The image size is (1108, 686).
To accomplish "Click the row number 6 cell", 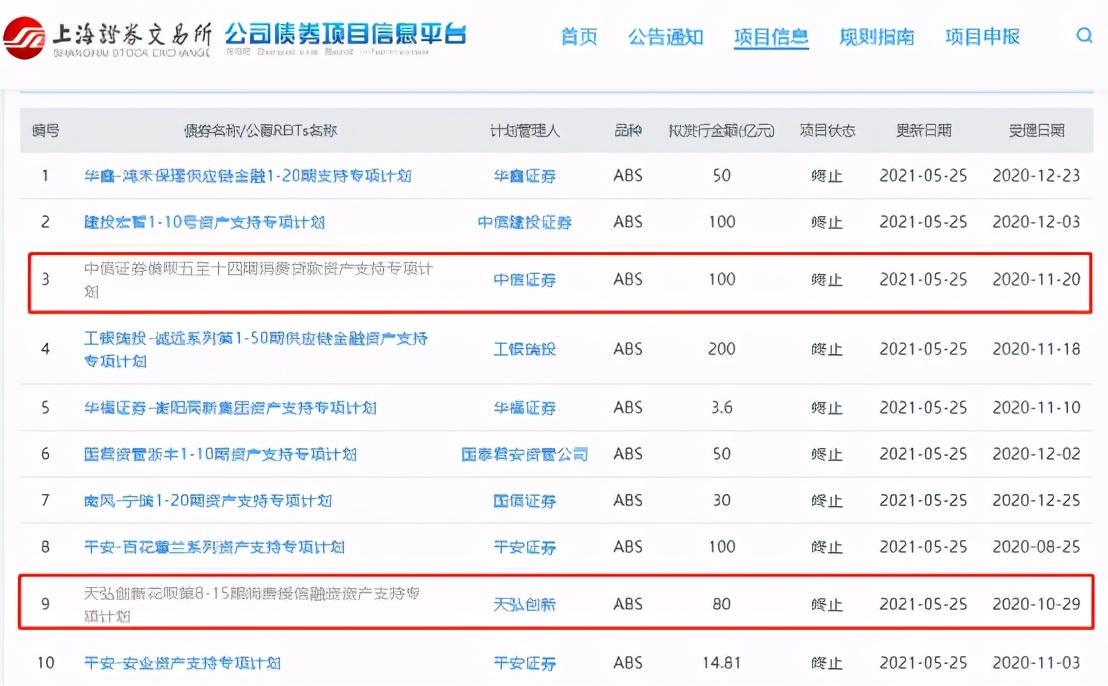I will tap(45, 454).
